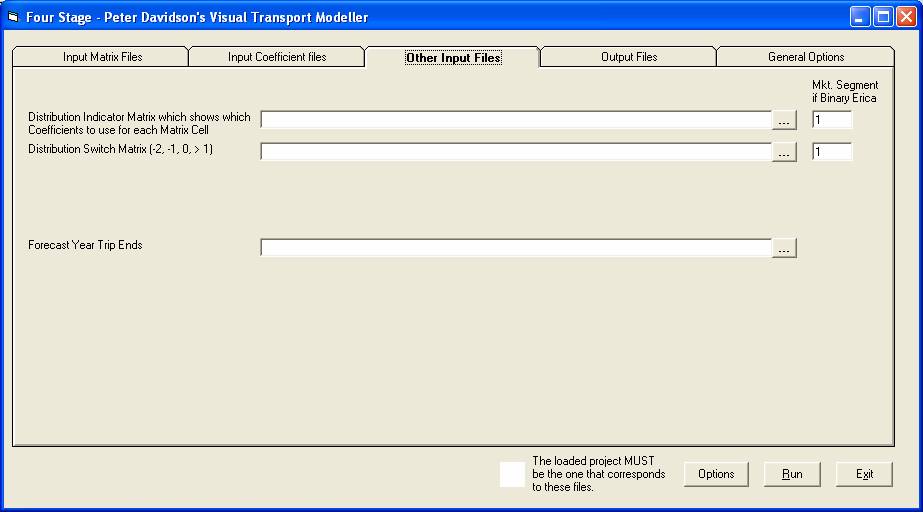
Task: Click the Distribution Indicator Matrix file path field
Action: pyautogui.click(x=516, y=119)
